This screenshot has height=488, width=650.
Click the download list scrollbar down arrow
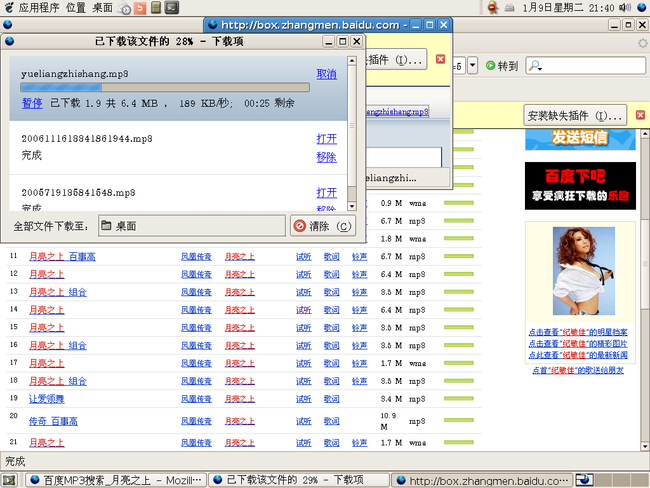tap(352, 206)
